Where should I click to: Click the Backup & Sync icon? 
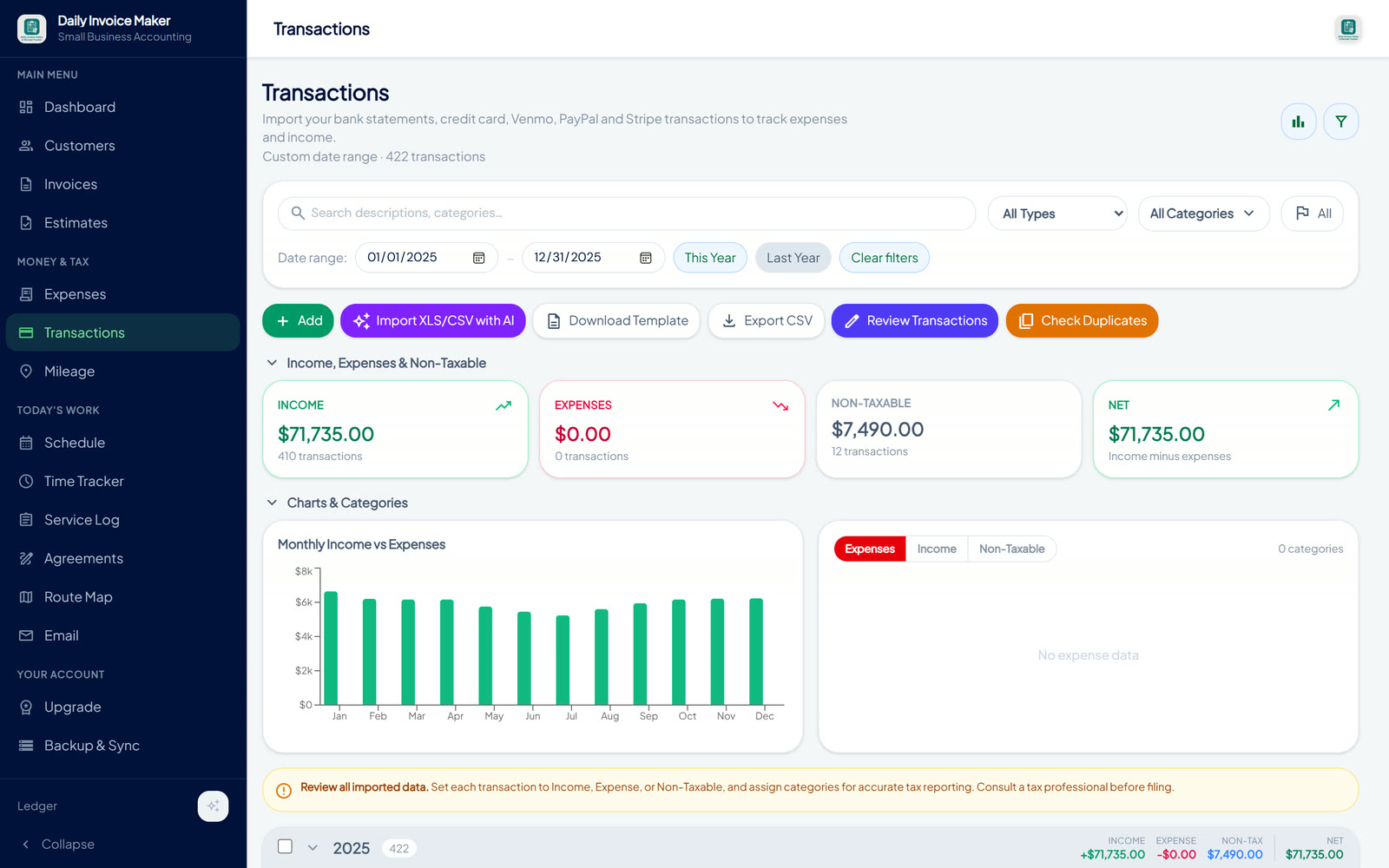click(x=26, y=746)
